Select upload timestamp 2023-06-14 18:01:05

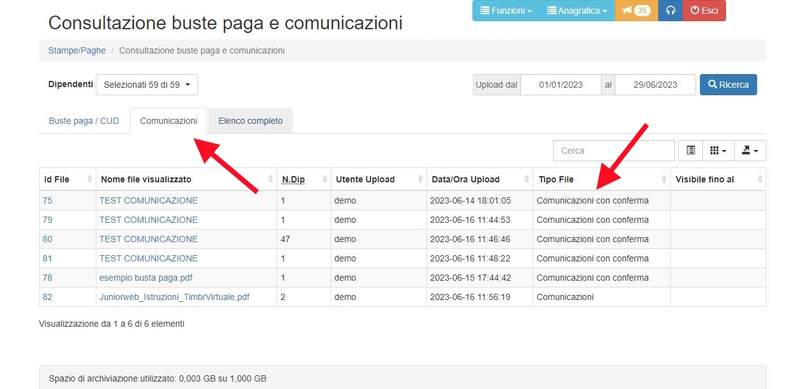pyautogui.click(x=470, y=201)
